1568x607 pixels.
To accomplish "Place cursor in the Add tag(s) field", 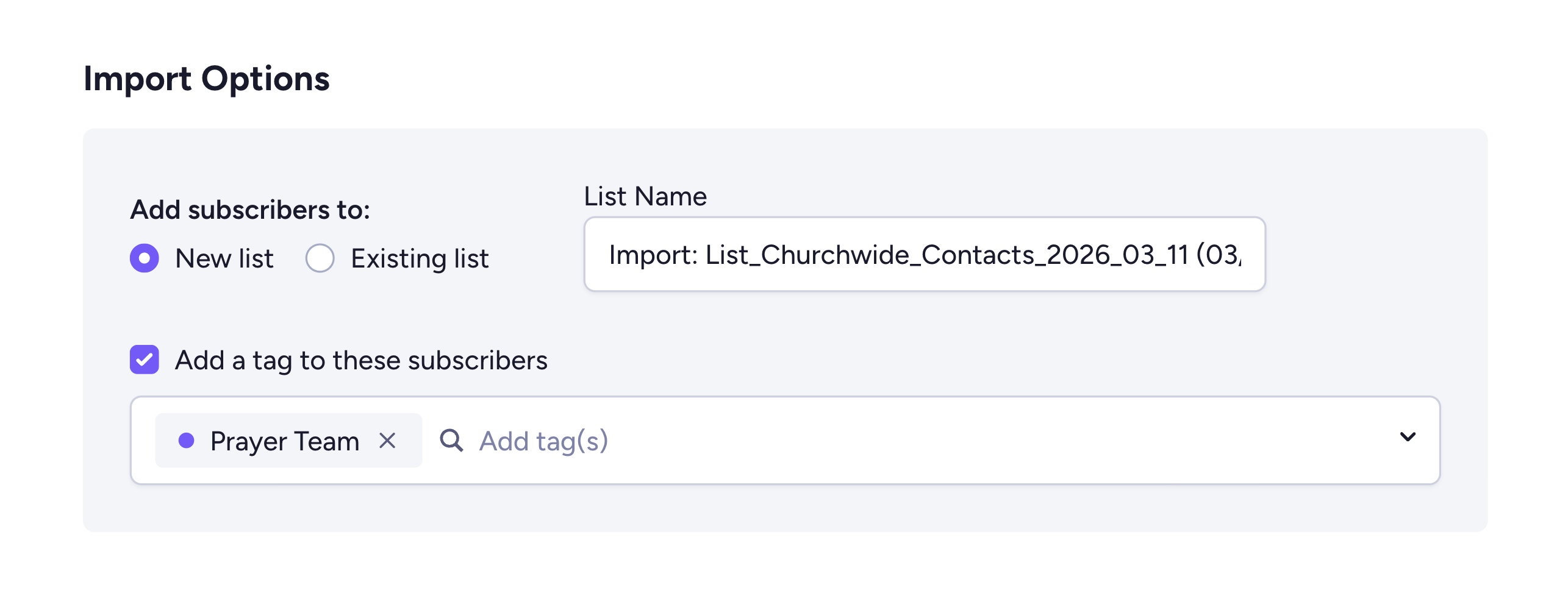I will pos(543,440).
